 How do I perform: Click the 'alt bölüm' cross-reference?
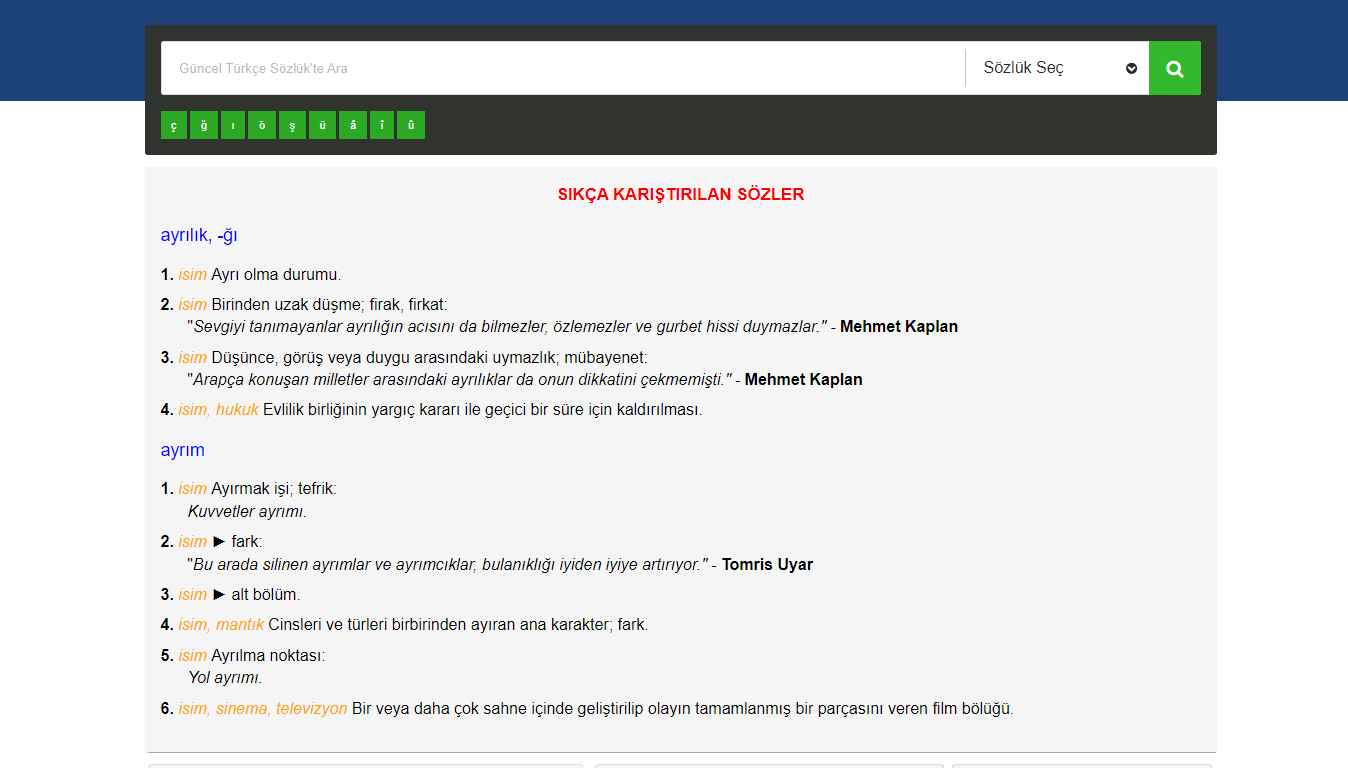(x=265, y=595)
